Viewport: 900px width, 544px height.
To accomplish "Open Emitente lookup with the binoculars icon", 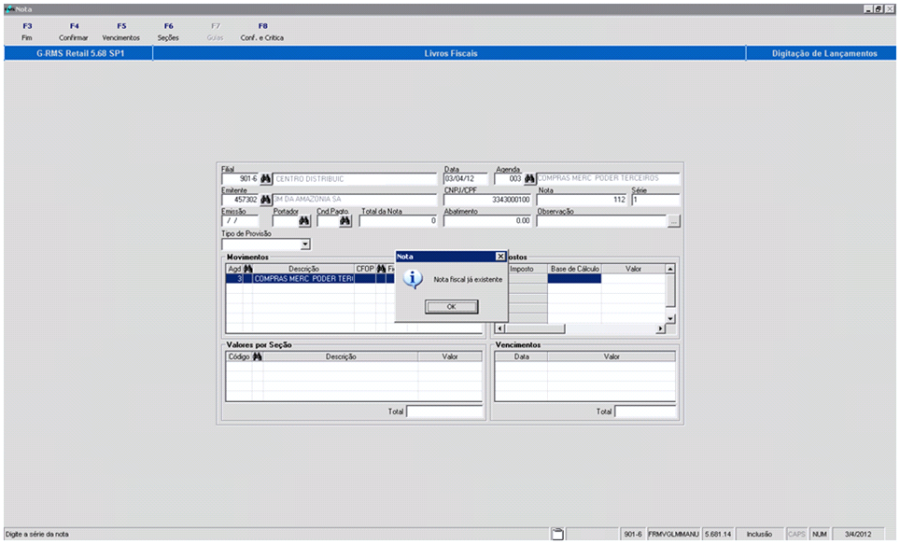I will (x=265, y=200).
